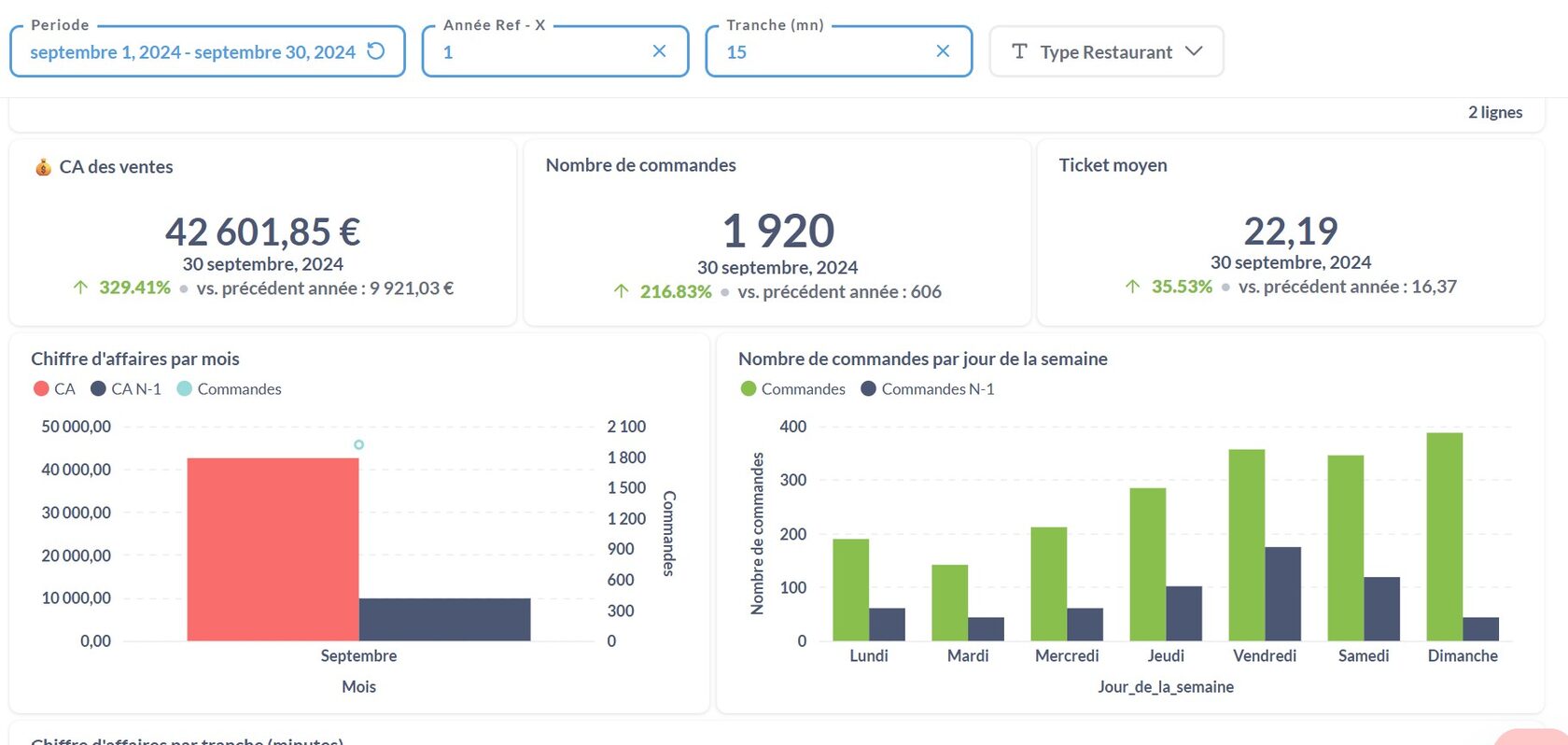Toggle the light blue Commandes legend swatch
This screenshot has height=745, width=1568.
184,388
